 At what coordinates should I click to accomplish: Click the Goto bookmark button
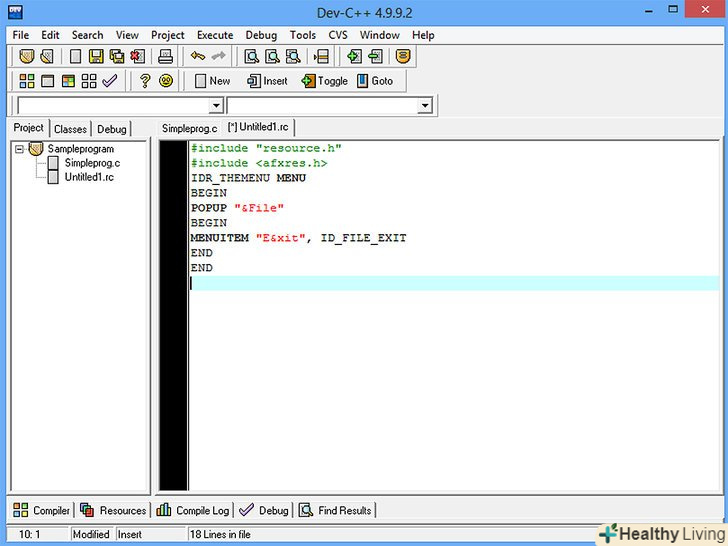coord(375,81)
